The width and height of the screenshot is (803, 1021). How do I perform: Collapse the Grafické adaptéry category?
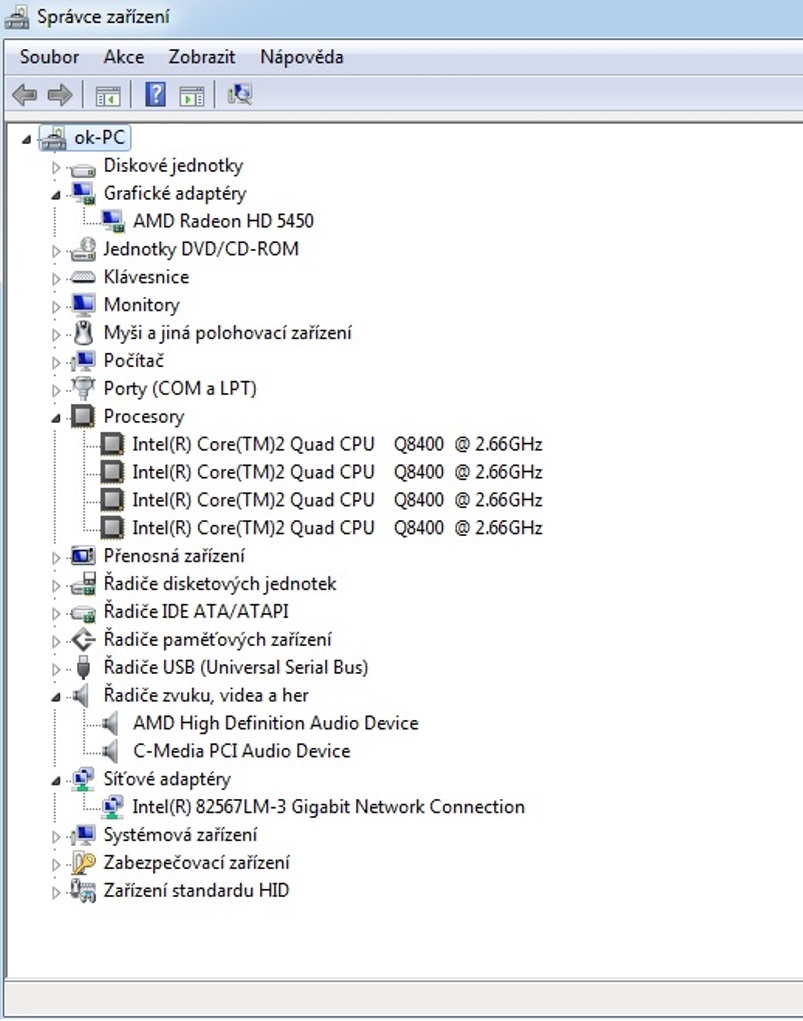[56, 194]
